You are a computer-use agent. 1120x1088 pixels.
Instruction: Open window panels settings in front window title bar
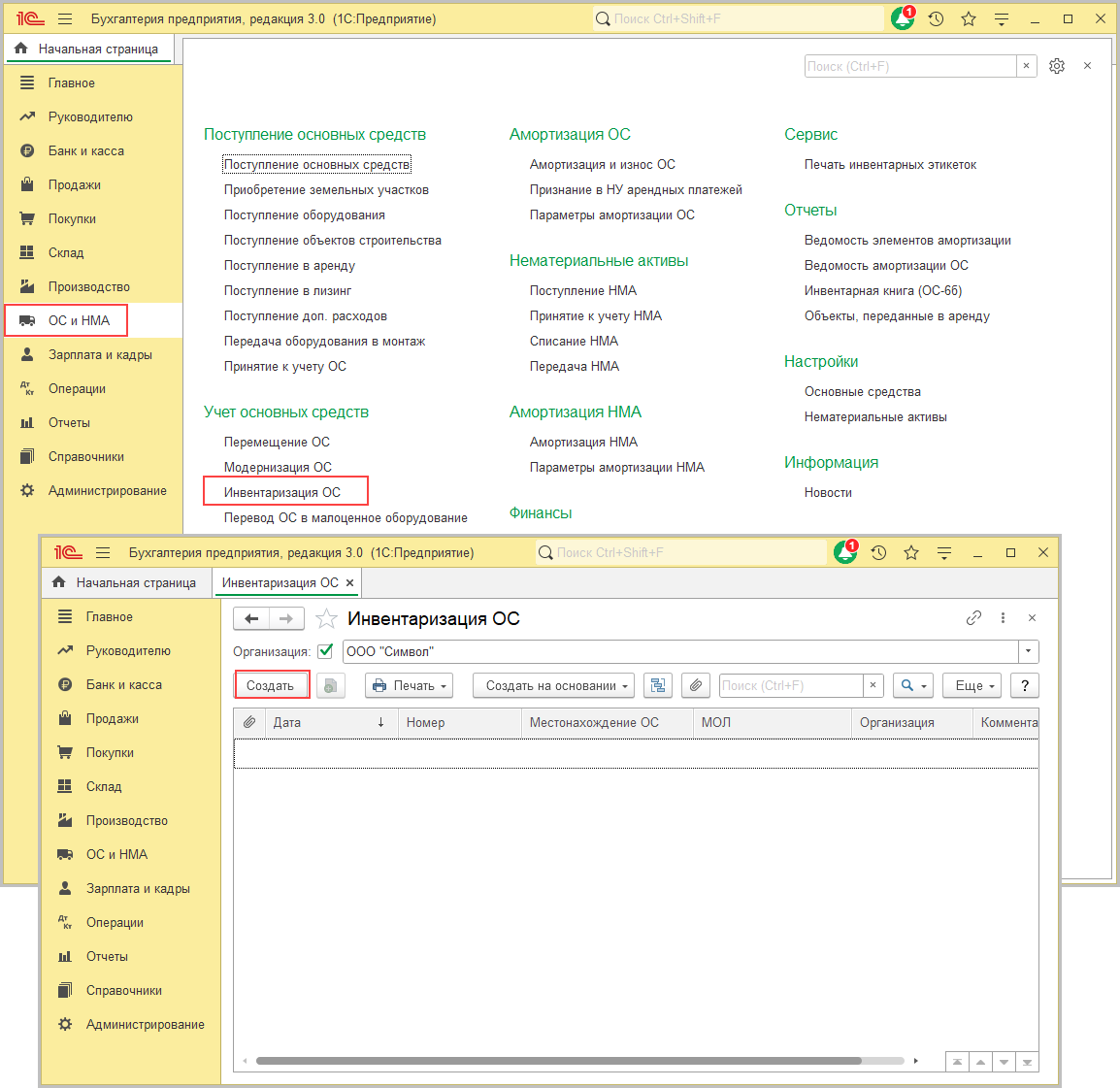coord(944,552)
